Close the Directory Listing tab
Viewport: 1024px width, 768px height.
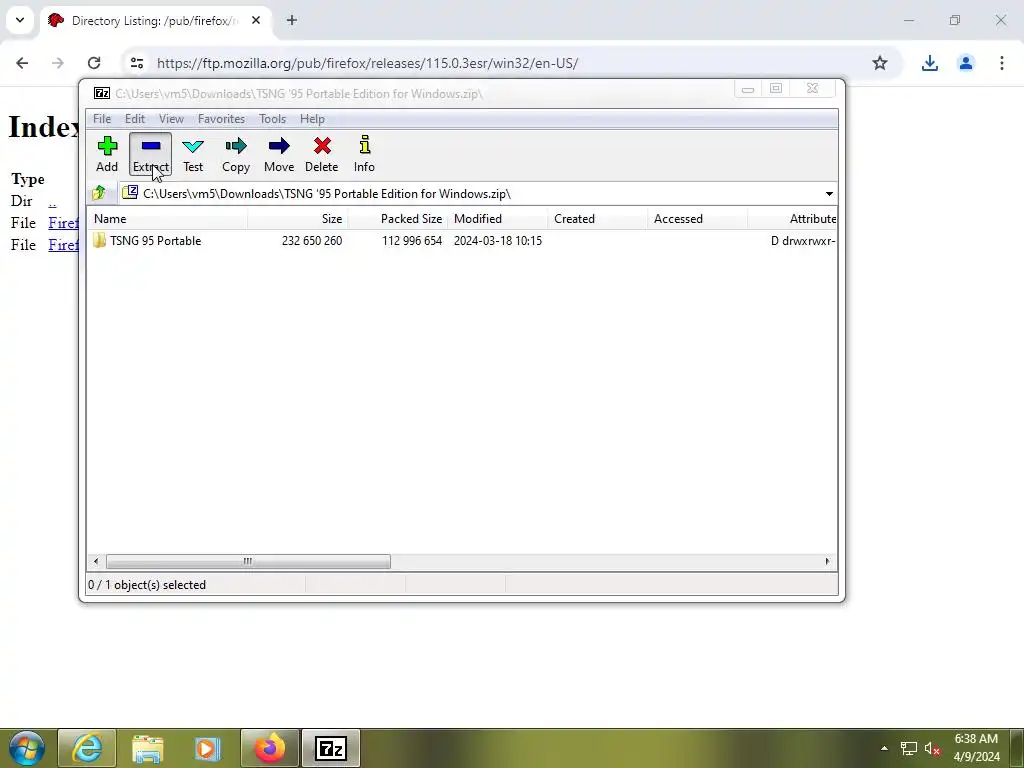(256, 20)
